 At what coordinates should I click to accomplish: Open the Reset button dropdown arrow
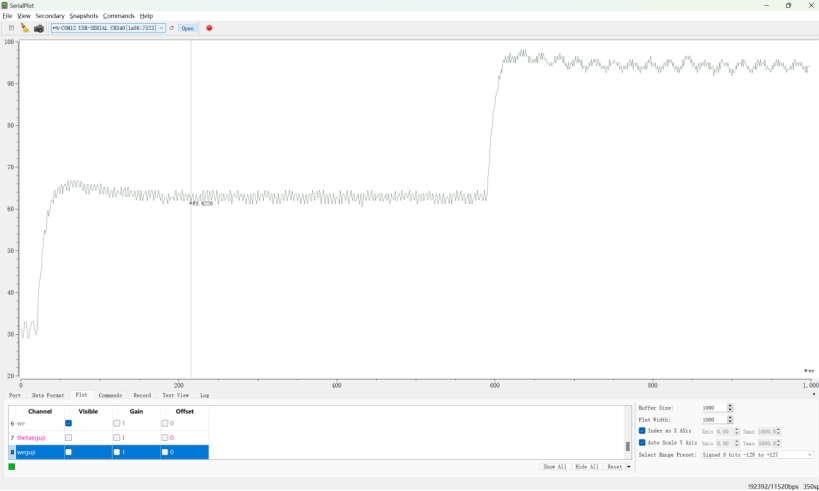(x=628, y=466)
